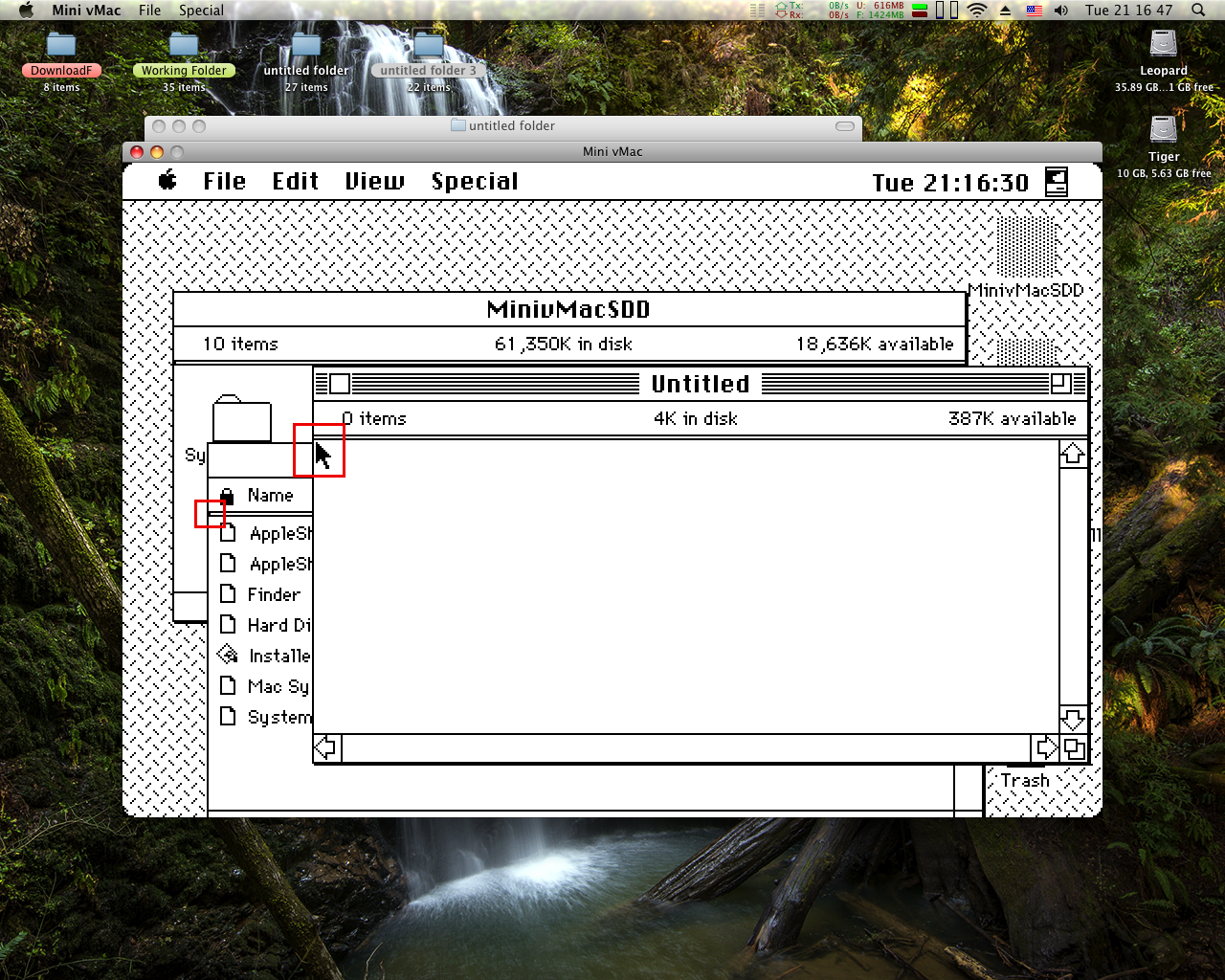Screen dimensions: 1225x980
Task: Click the toolbar toggle pill on untitled folder window
Action: [845, 126]
